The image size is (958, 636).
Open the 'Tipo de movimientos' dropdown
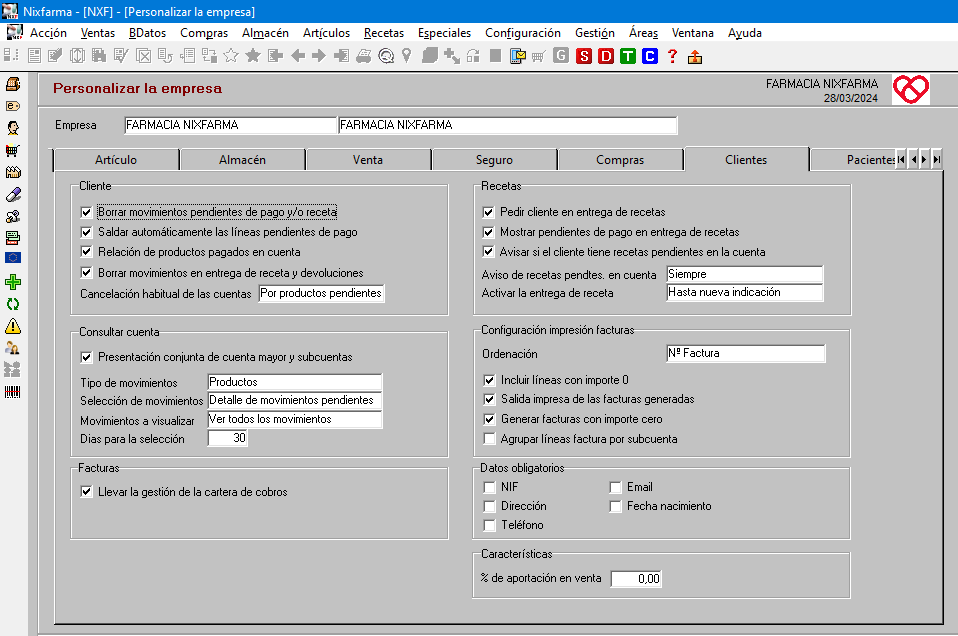[294, 382]
